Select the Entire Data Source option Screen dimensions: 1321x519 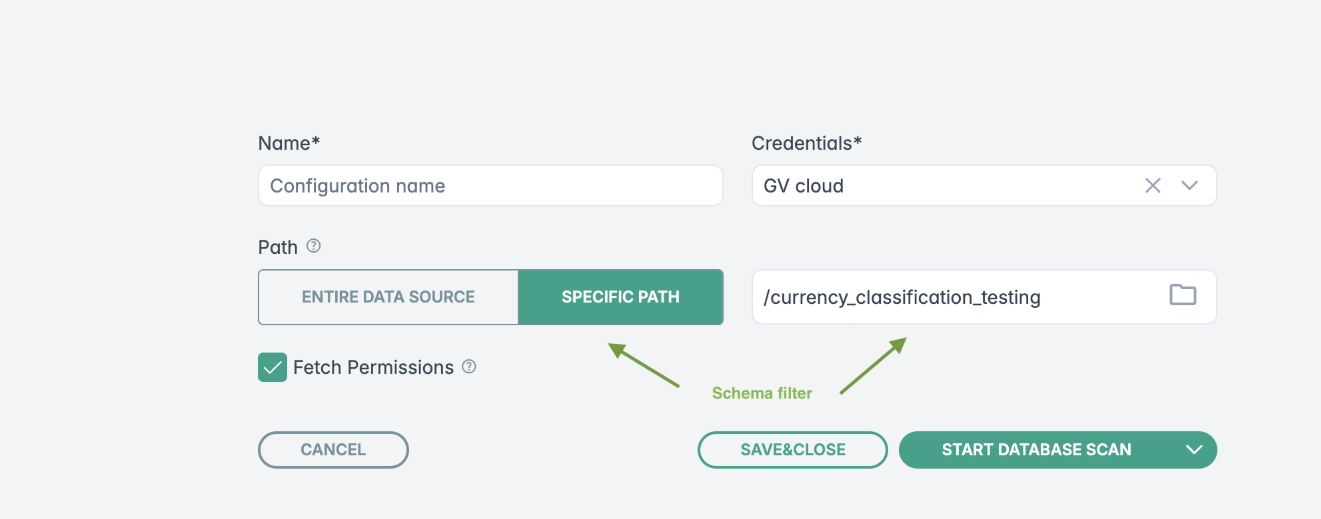[388, 297]
